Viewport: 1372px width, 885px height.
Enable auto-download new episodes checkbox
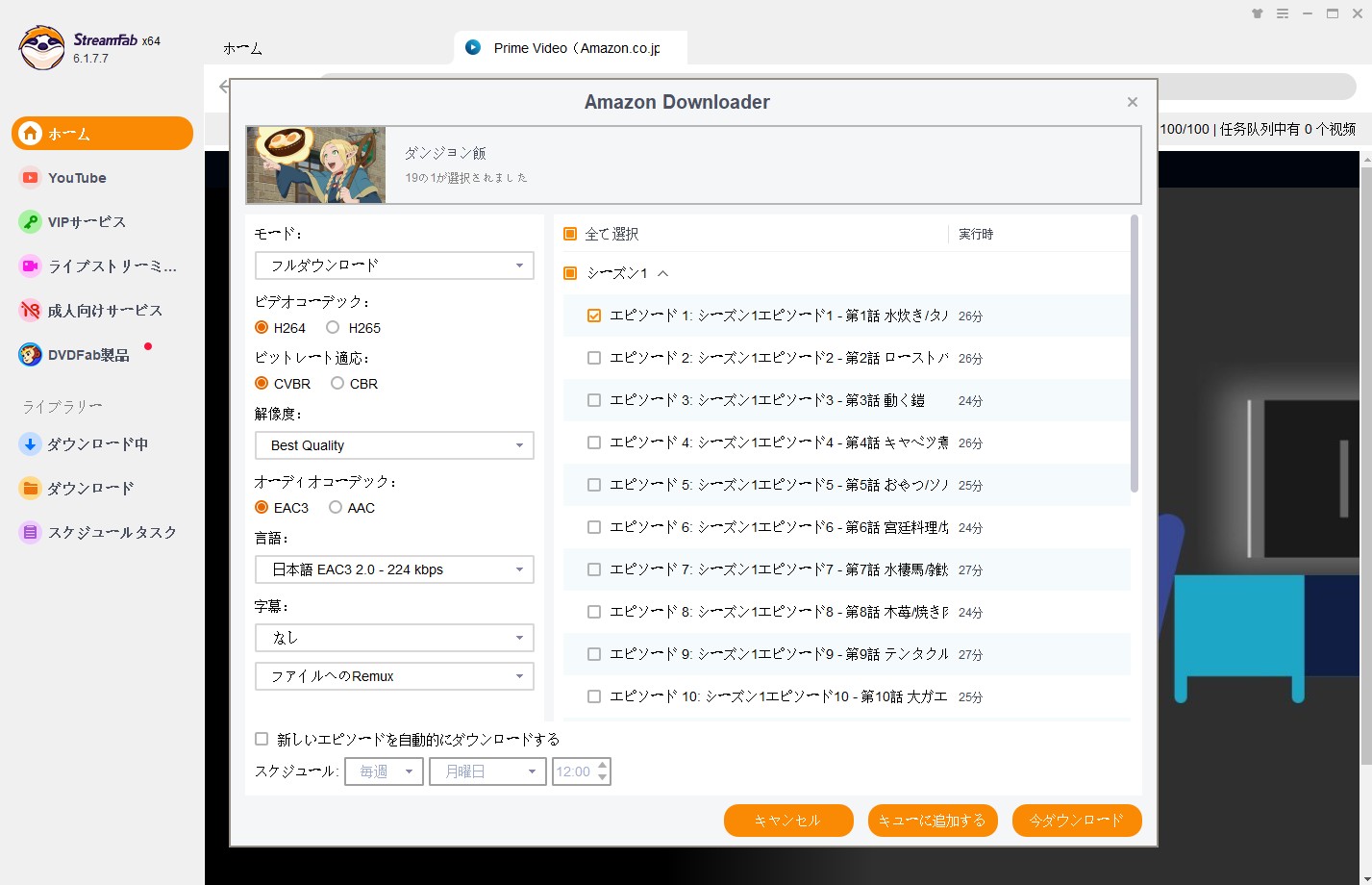(262, 739)
